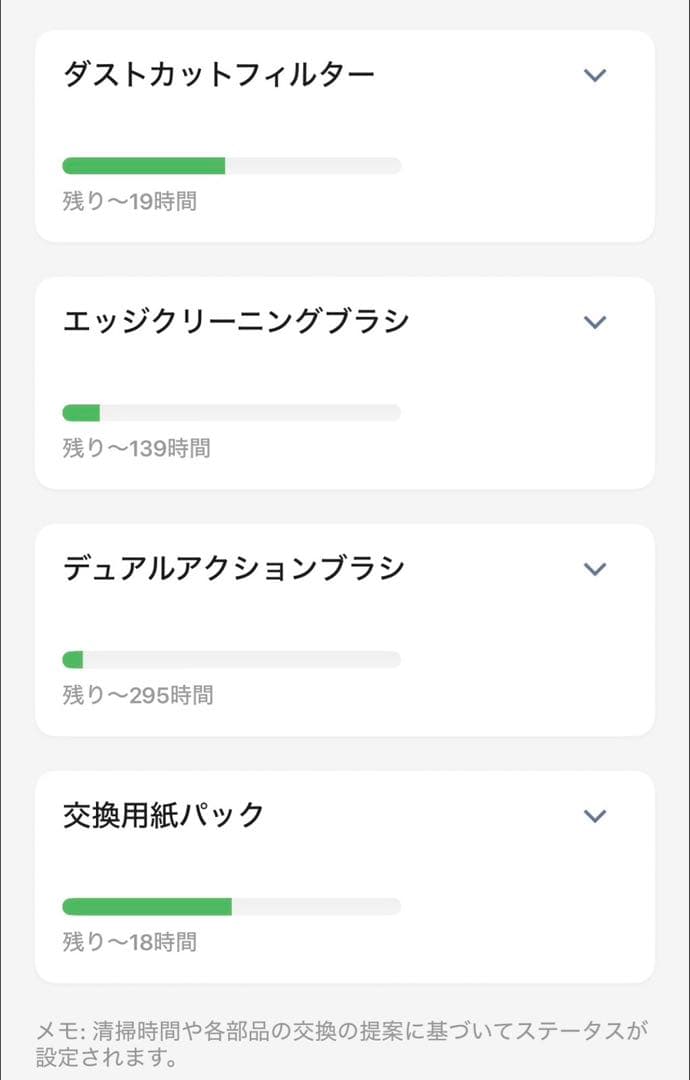Expand the 交換用紙パック panel
690x1080 pixels.
point(345,815)
